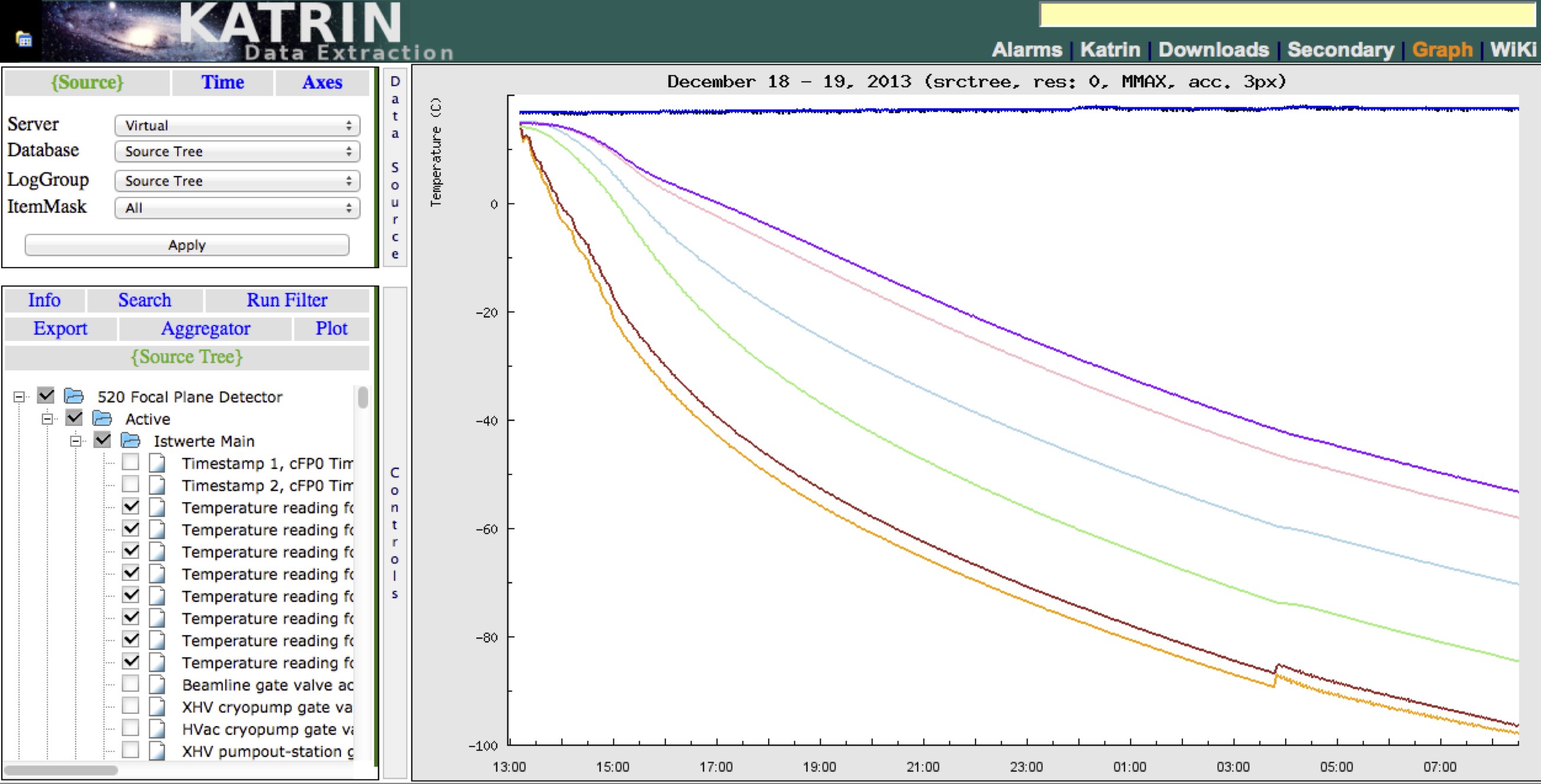Enable the Timestamp 1 checkbox

click(x=131, y=461)
